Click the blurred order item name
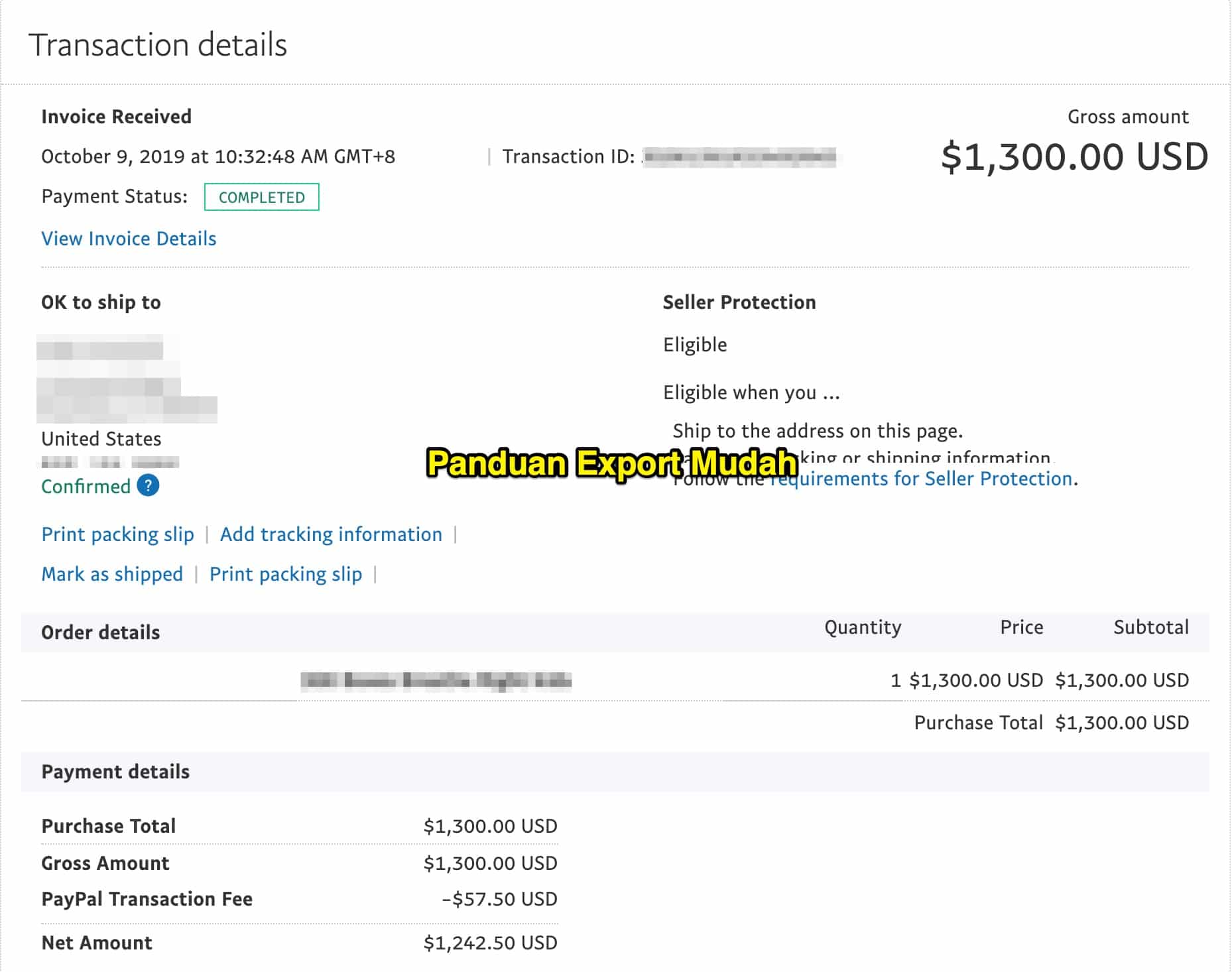1232x972 pixels. pyautogui.click(x=436, y=680)
